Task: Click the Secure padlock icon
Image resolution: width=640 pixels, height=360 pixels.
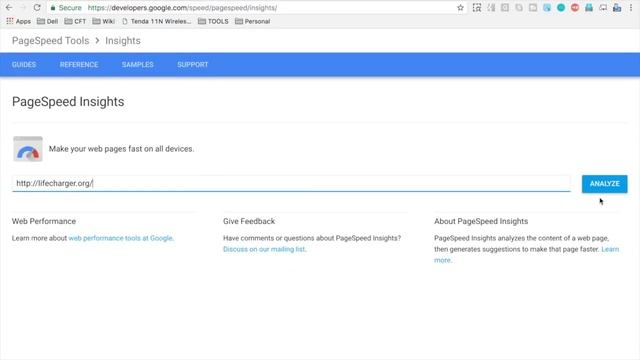Action: pos(53,8)
